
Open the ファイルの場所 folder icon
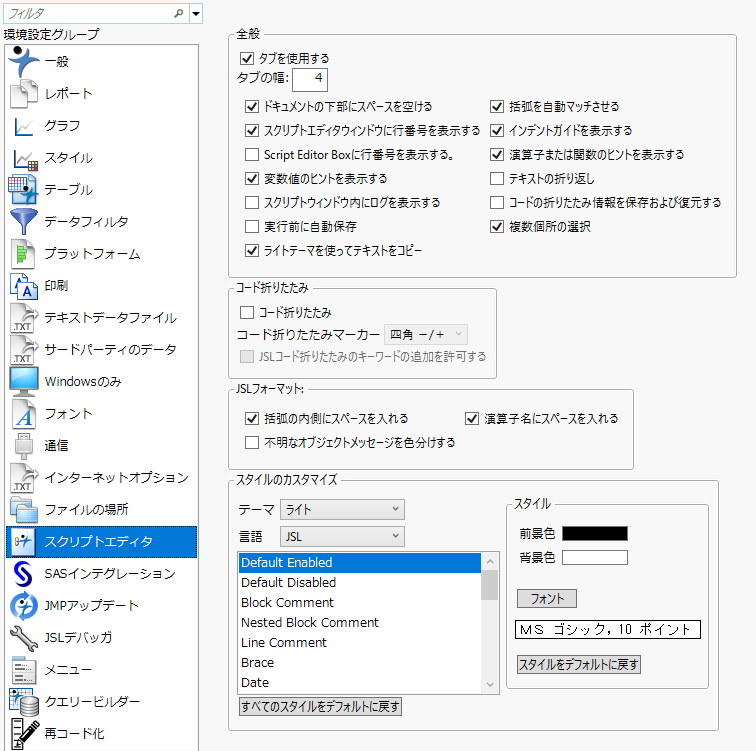pyautogui.click(x=24, y=510)
